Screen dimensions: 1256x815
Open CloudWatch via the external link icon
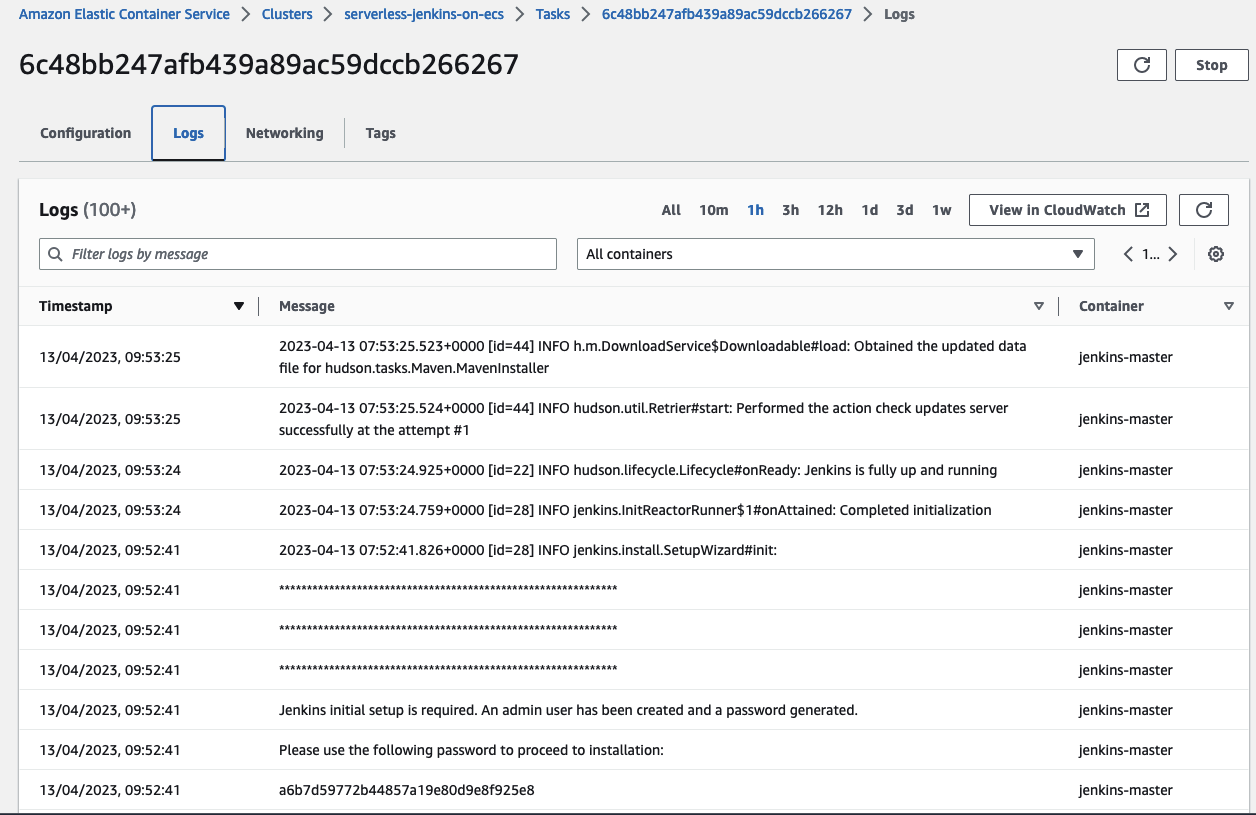click(1141, 209)
